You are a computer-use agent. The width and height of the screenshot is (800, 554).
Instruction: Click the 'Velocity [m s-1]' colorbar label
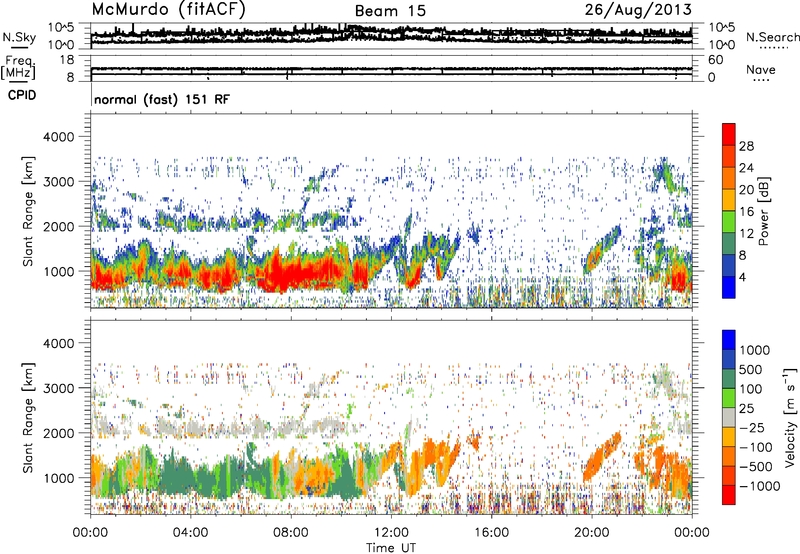coord(790,417)
